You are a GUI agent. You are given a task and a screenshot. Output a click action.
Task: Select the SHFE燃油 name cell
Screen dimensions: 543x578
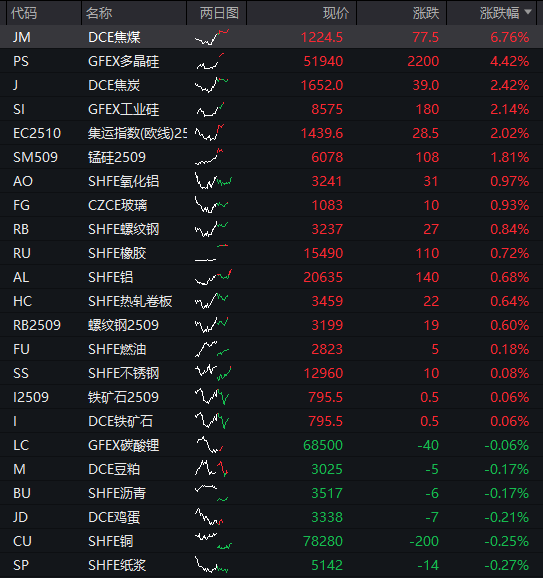[x=117, y=349]
